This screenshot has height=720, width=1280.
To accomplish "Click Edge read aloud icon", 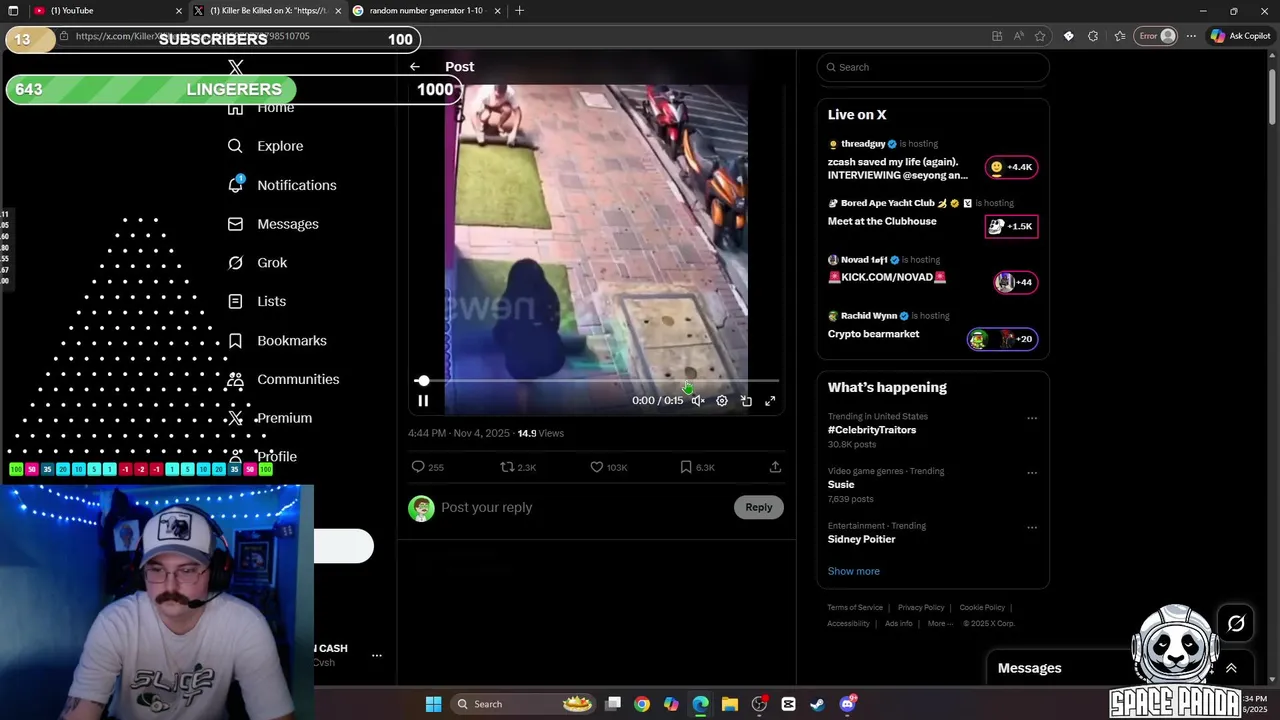I will coord(1018,36).
